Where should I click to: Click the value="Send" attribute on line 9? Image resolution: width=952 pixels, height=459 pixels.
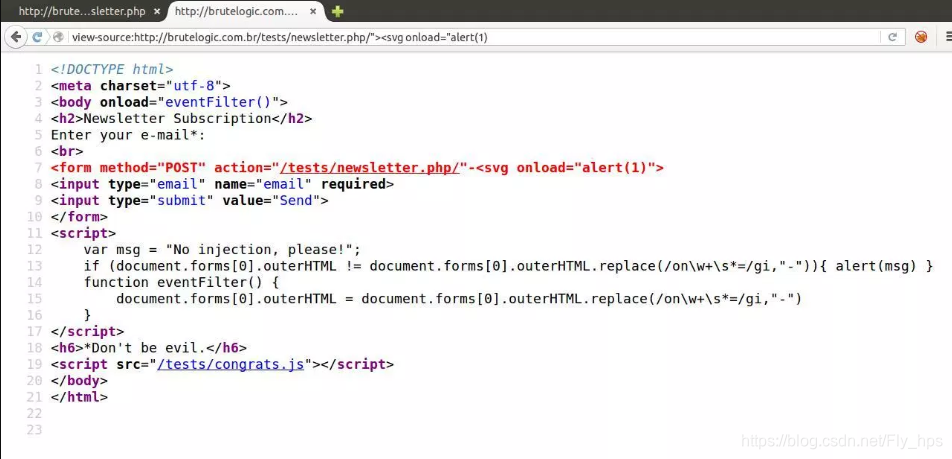271,200
